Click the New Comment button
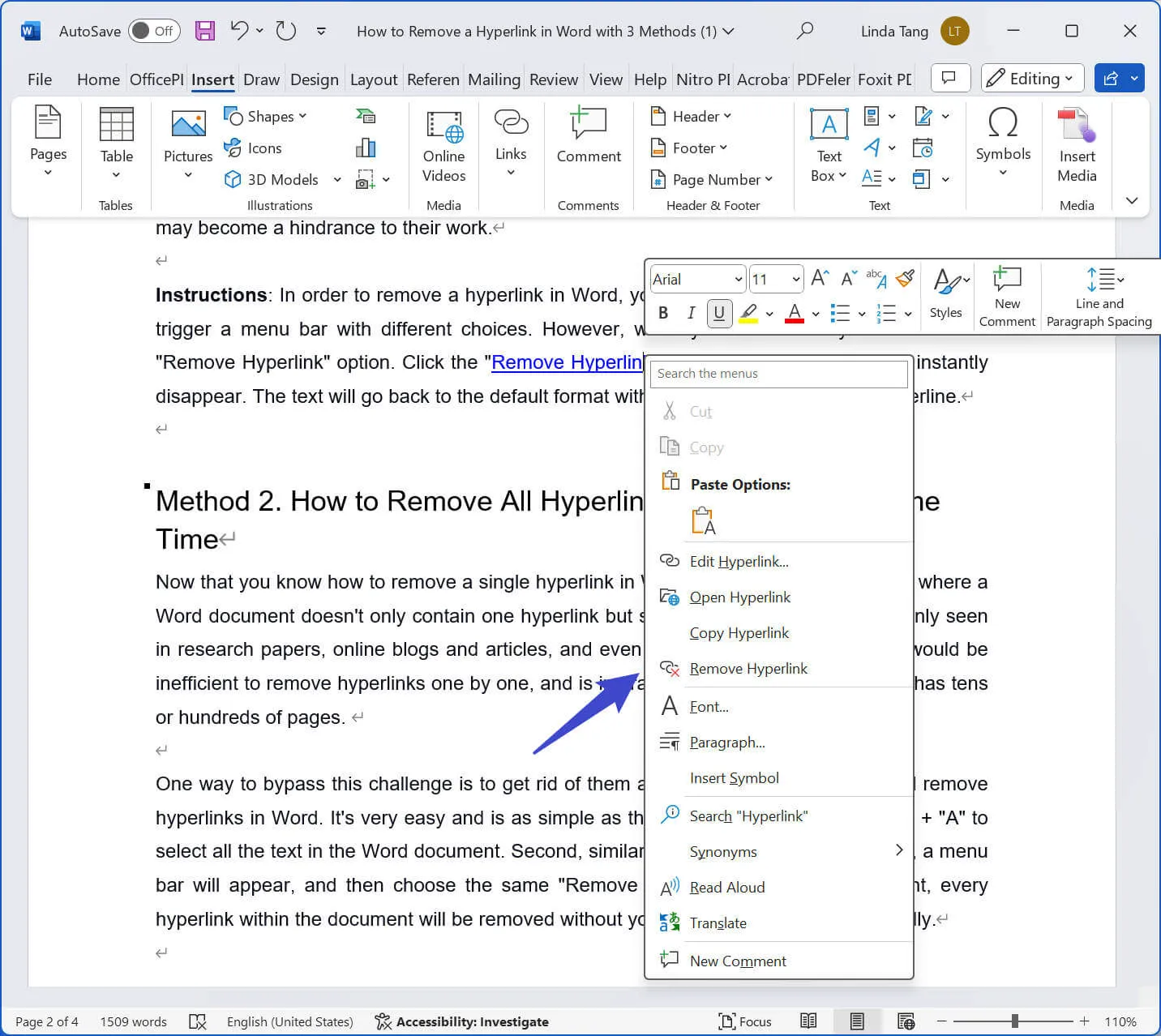Image resolution: width=1161 pixels, height=1036 pixels. (1006, 295)
